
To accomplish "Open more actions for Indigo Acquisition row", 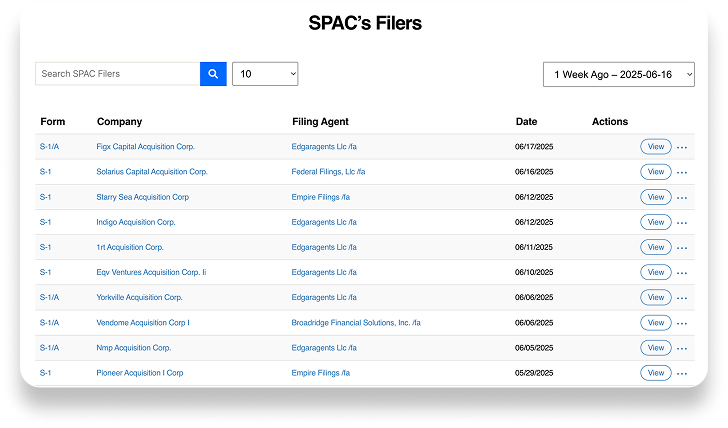I will point(682,223).
